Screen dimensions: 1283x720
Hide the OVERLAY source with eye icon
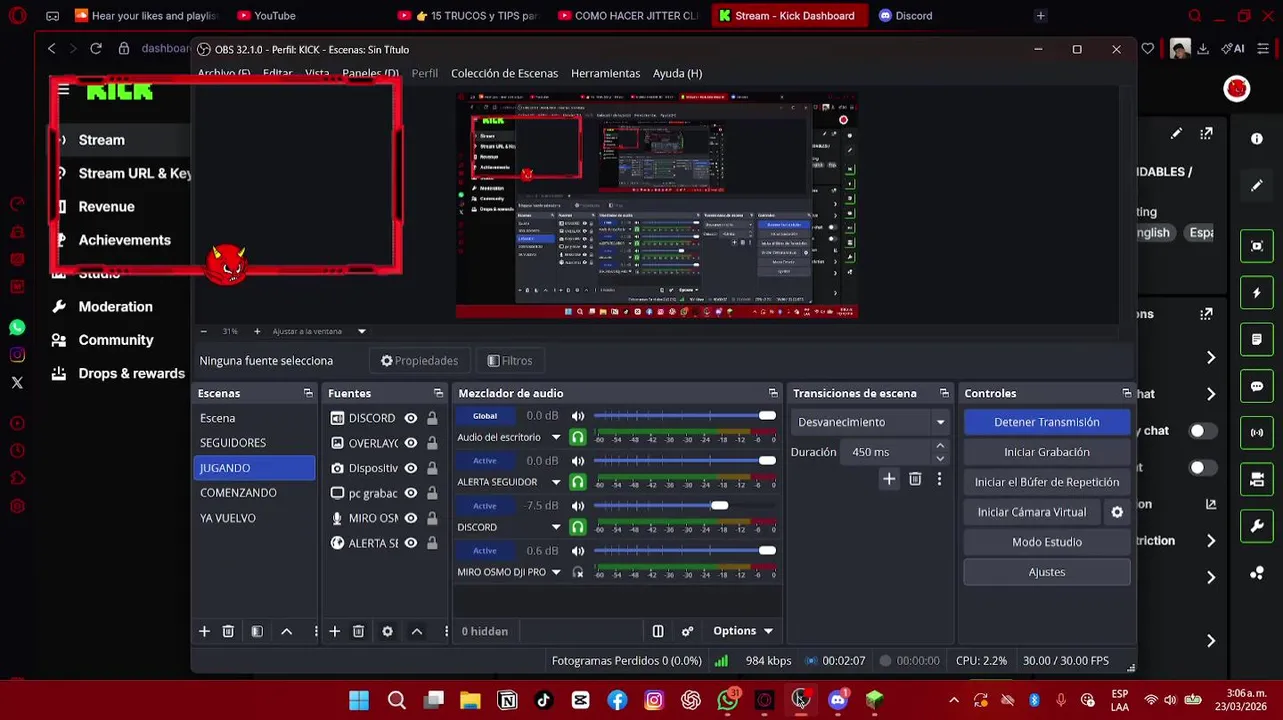411,443
